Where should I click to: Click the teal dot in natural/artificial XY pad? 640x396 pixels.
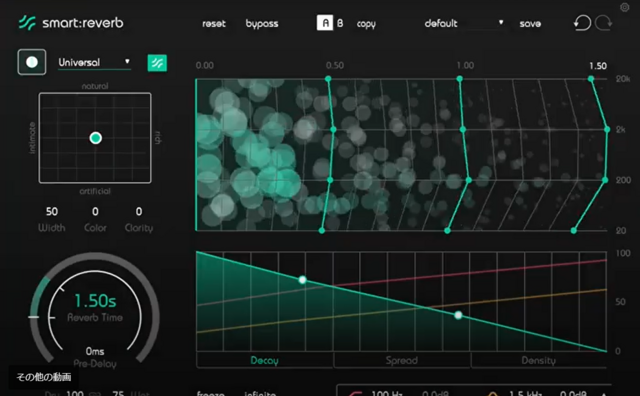point(96,138)
